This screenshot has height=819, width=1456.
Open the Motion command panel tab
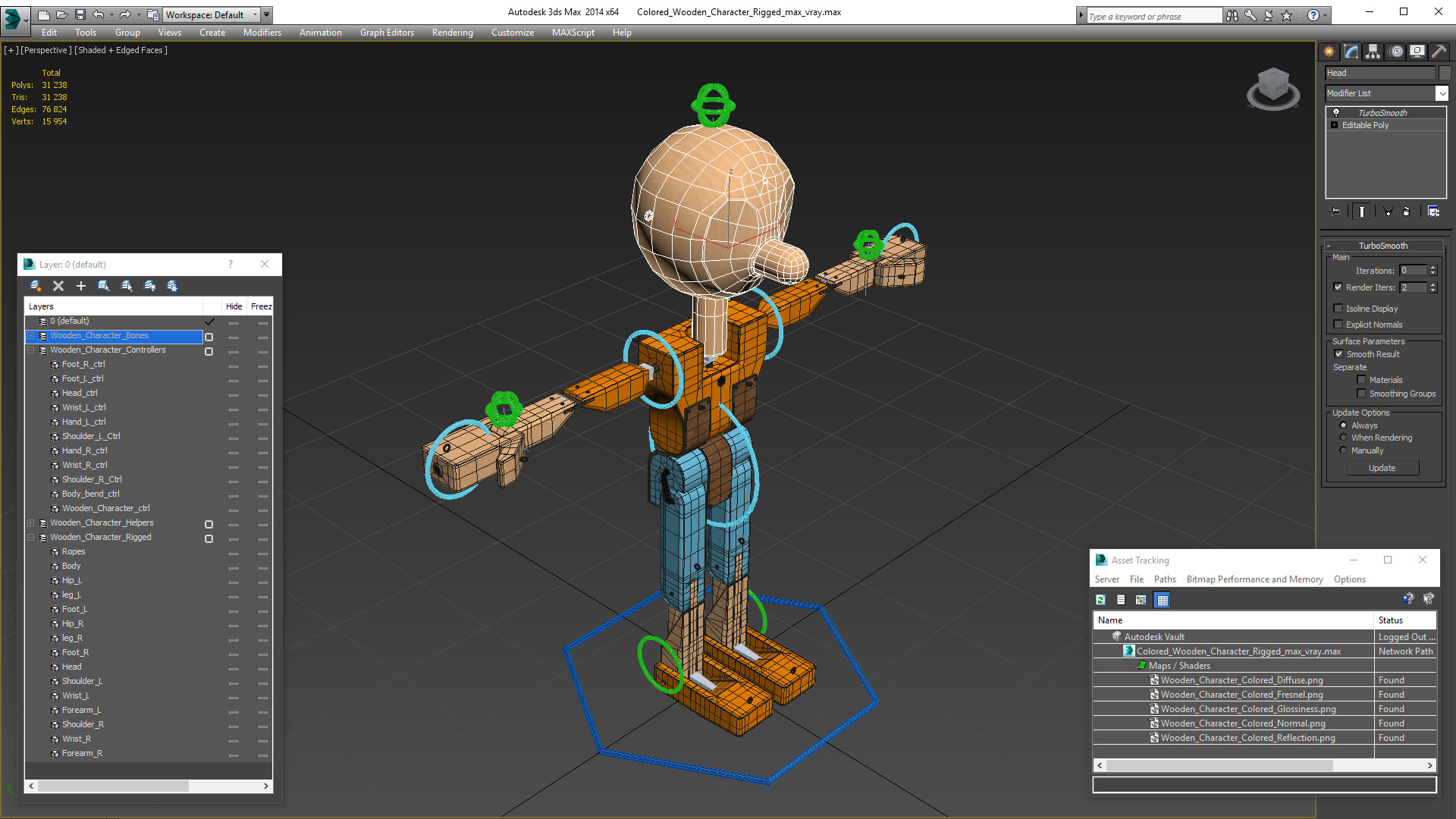pos(1395,52)
